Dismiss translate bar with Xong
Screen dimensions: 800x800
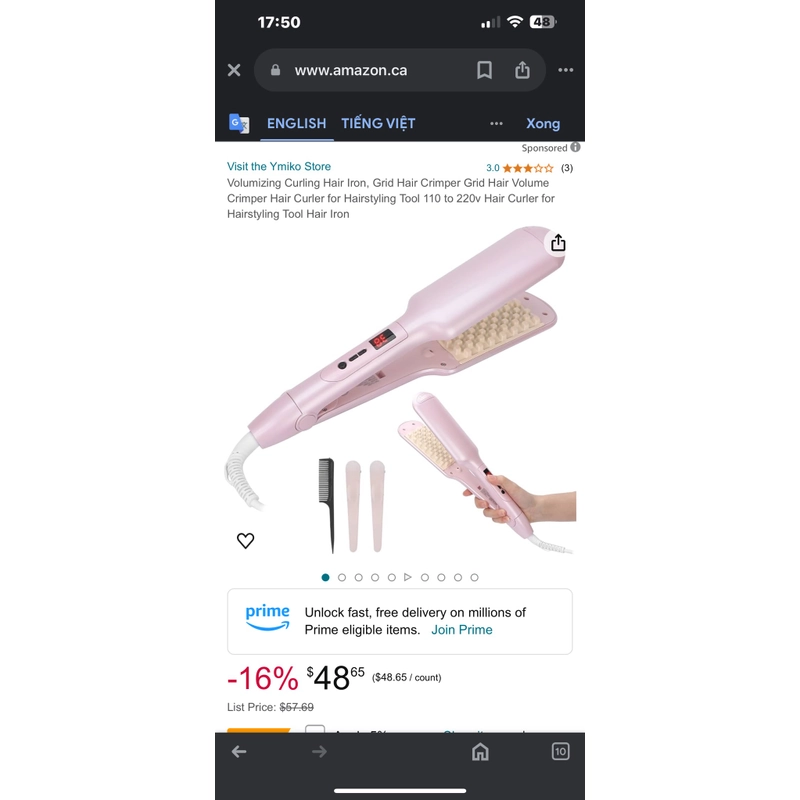pyautogui.click(x=543, y=123)
